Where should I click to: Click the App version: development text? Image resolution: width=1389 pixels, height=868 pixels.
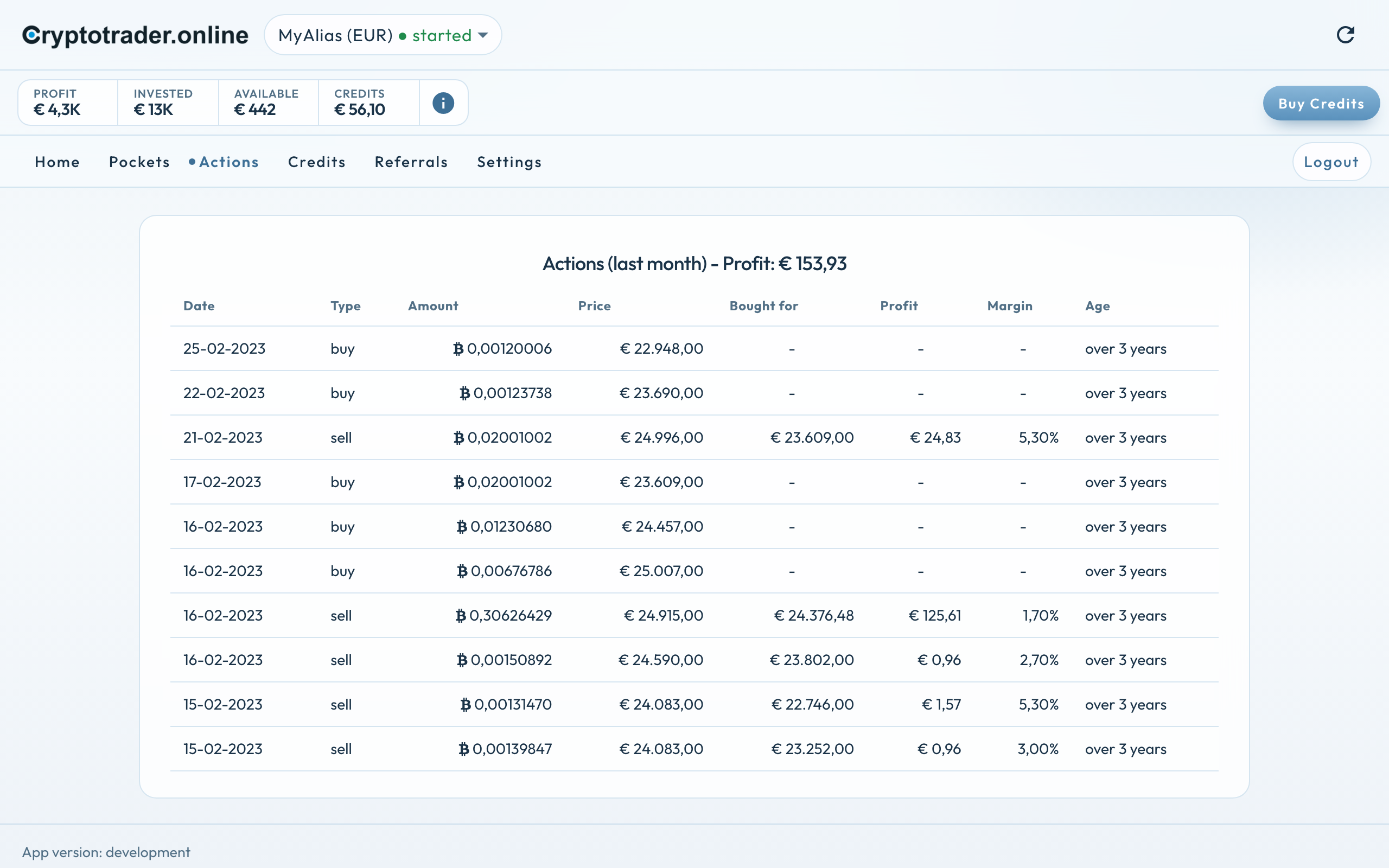tap(106, 852)
